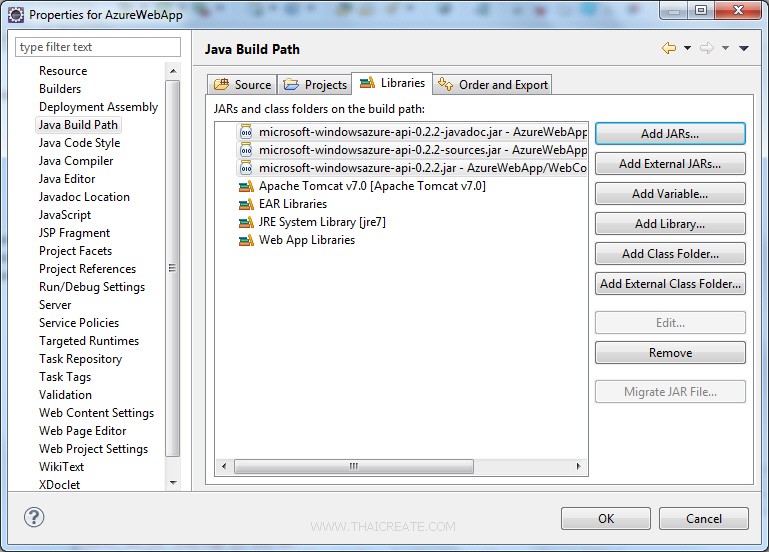Select the Libraries tab
This screenshot has width=769, height=552.
point(392,83)
